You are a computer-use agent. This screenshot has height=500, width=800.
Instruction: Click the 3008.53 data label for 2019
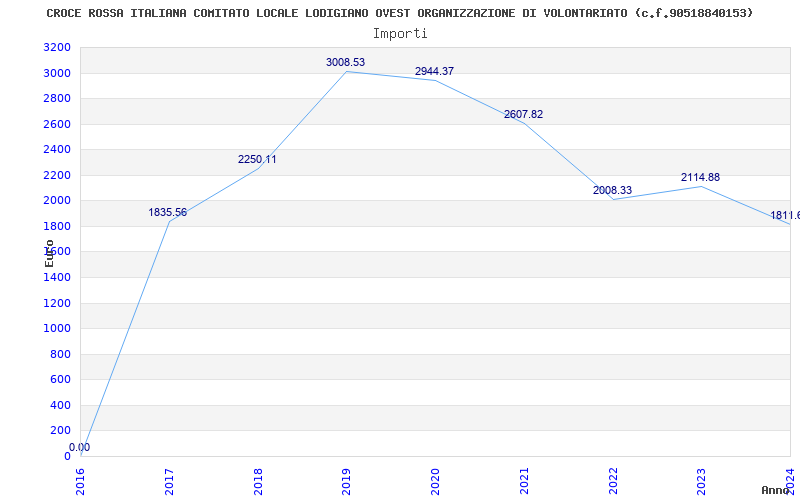pos(345,62)
